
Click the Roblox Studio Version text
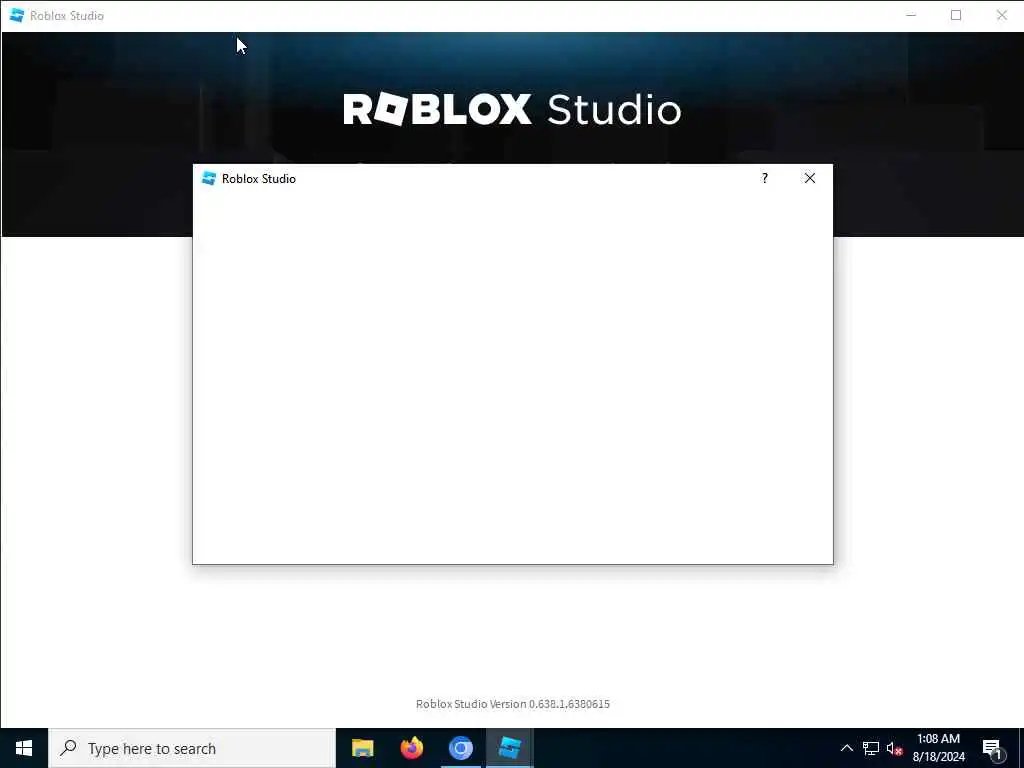click(x=513, y=704)
